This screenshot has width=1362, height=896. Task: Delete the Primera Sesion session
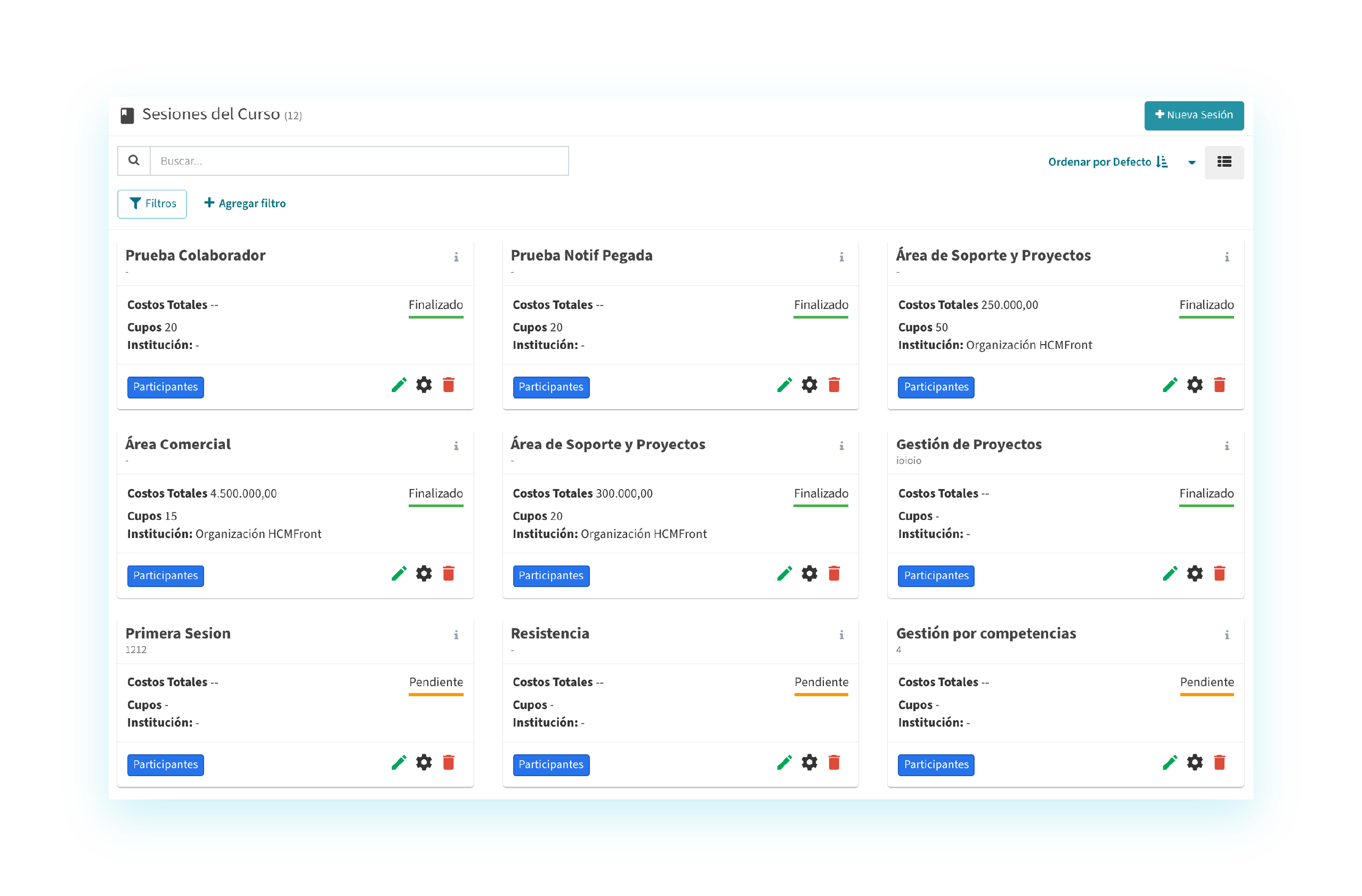(x=449, y=763)
